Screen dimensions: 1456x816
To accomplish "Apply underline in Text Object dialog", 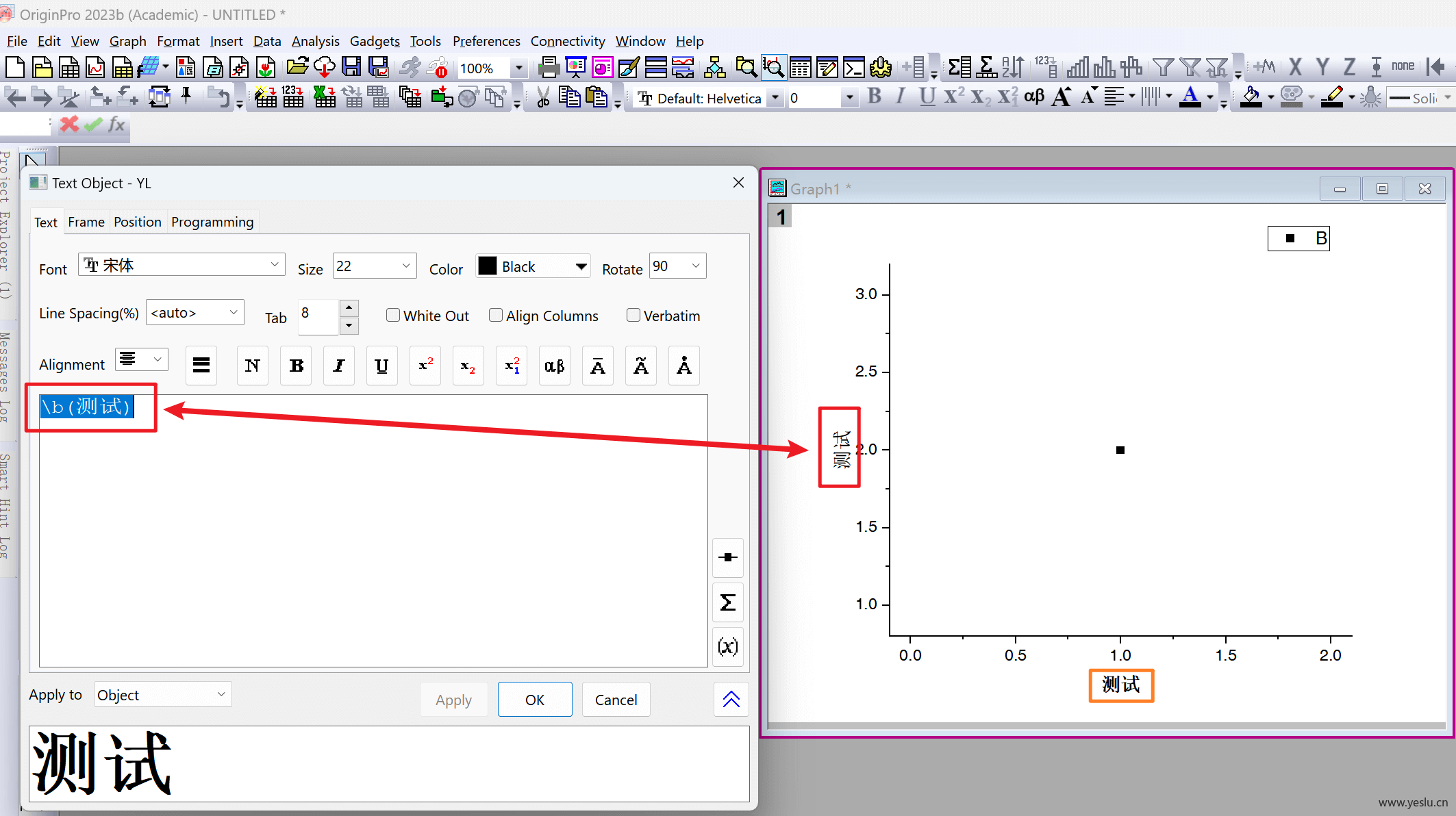I will [382, 366].
